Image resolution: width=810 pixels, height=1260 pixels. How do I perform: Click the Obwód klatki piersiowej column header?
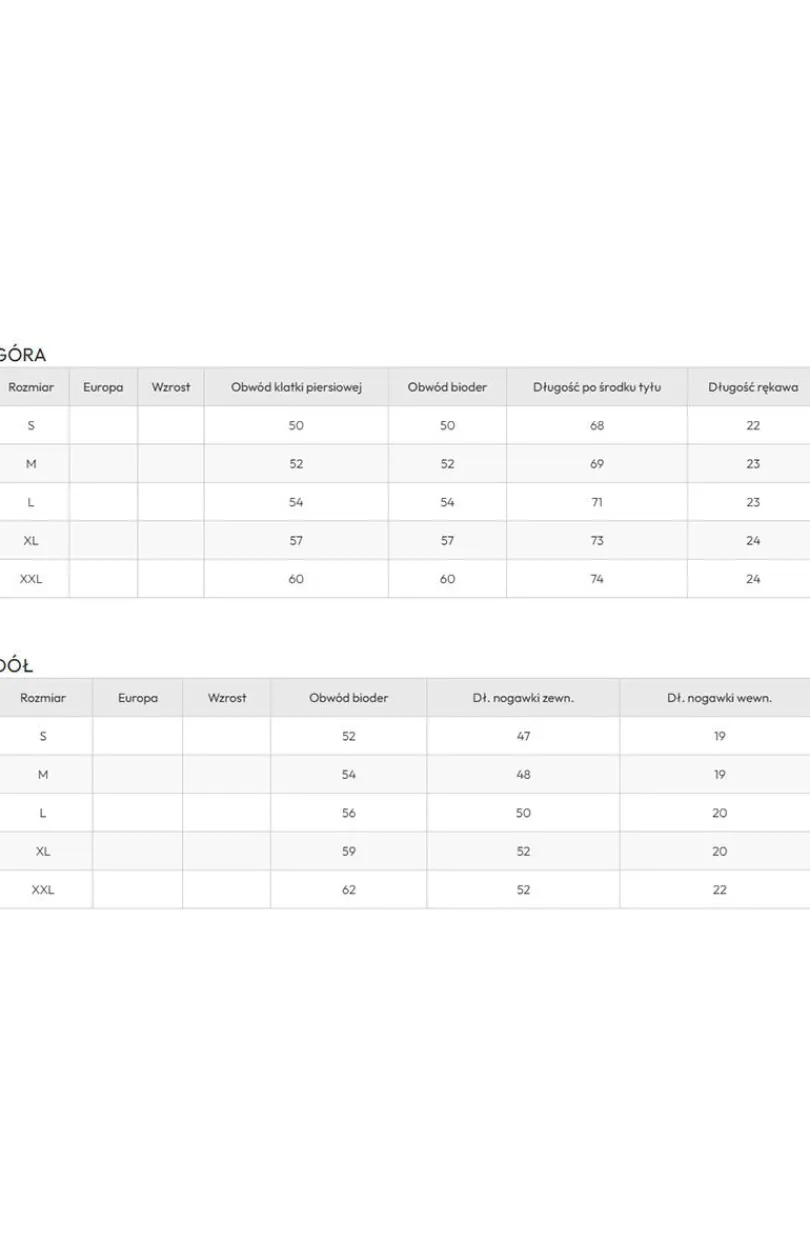[x=296, y=387]
